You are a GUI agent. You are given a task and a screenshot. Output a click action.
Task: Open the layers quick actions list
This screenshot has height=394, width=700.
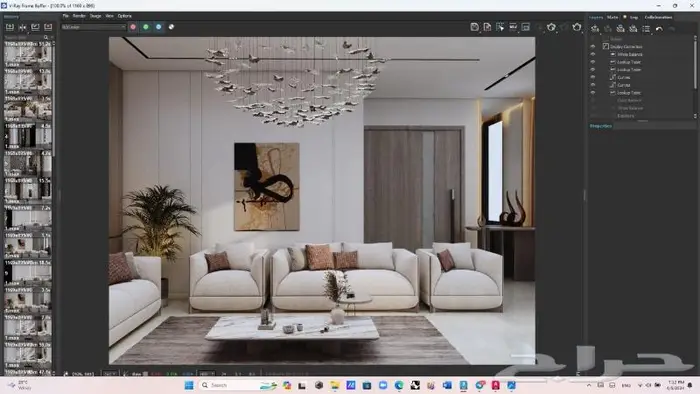pyautogui.click(x=646, y=29)
